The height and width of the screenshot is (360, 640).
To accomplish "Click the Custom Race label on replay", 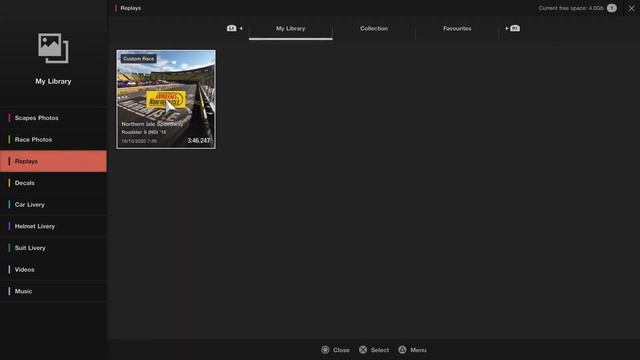I will (138, 59).
